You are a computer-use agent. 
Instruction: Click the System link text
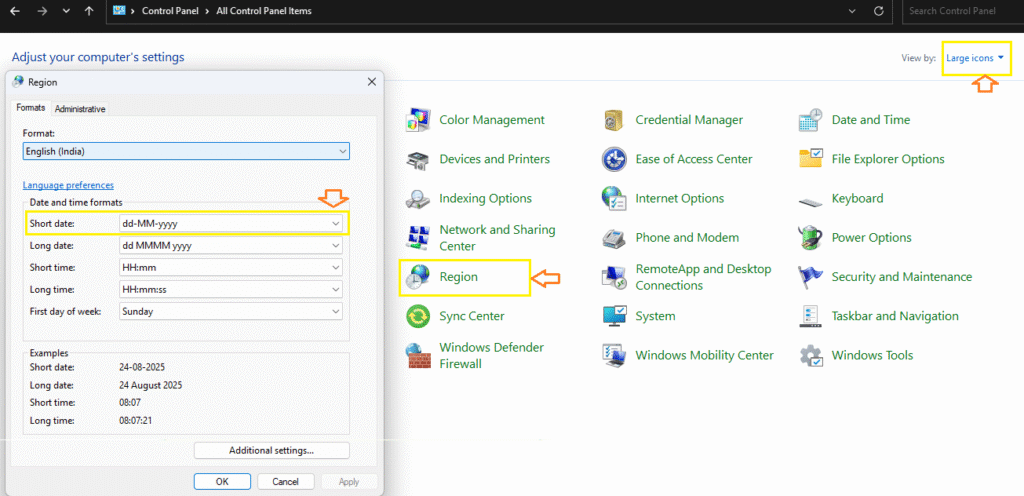tap(655, 316)
